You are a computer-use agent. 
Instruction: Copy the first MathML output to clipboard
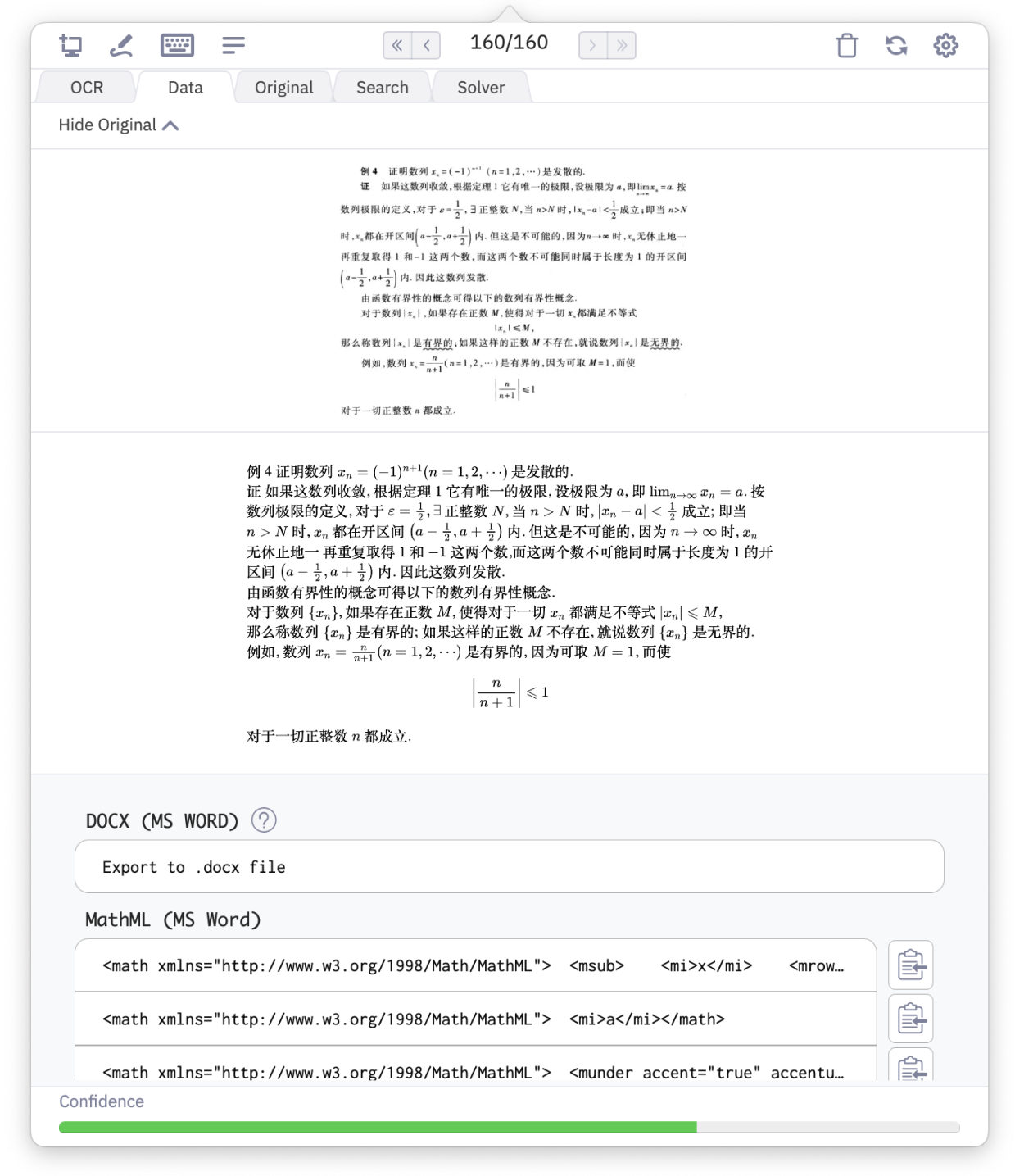[911, 965]
